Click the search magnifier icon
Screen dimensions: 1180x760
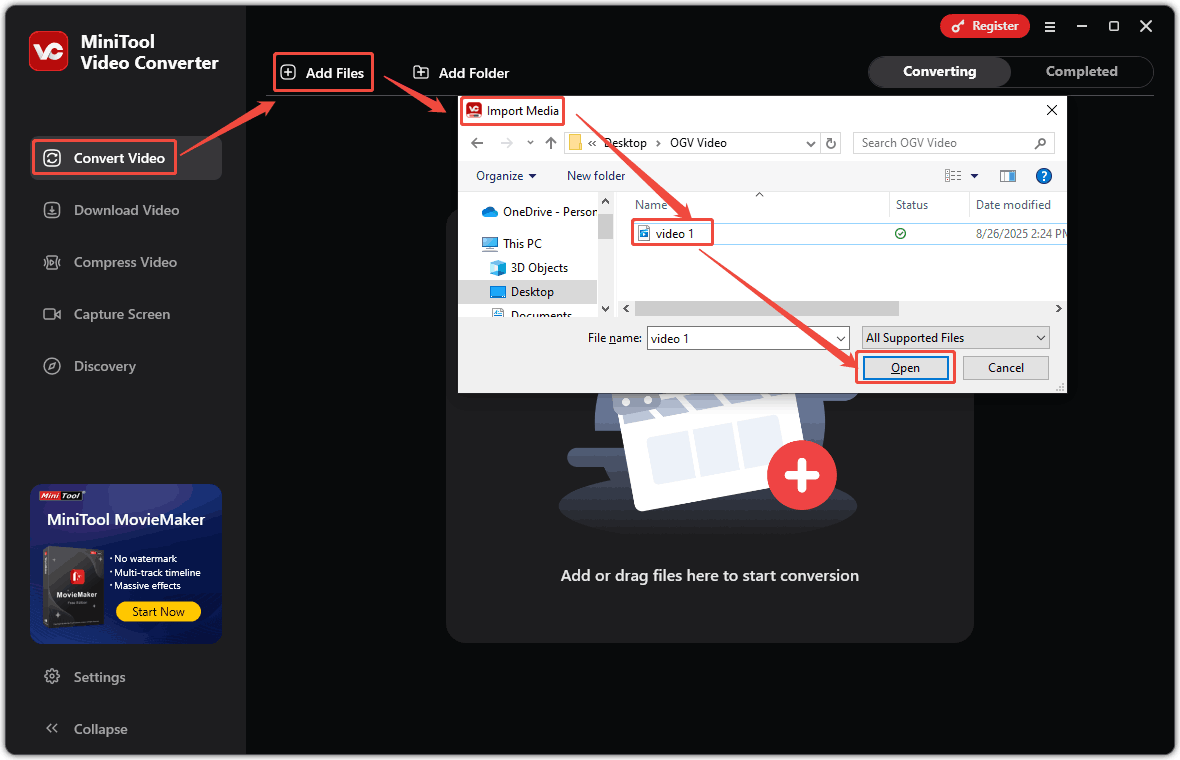coord(1040,143)
